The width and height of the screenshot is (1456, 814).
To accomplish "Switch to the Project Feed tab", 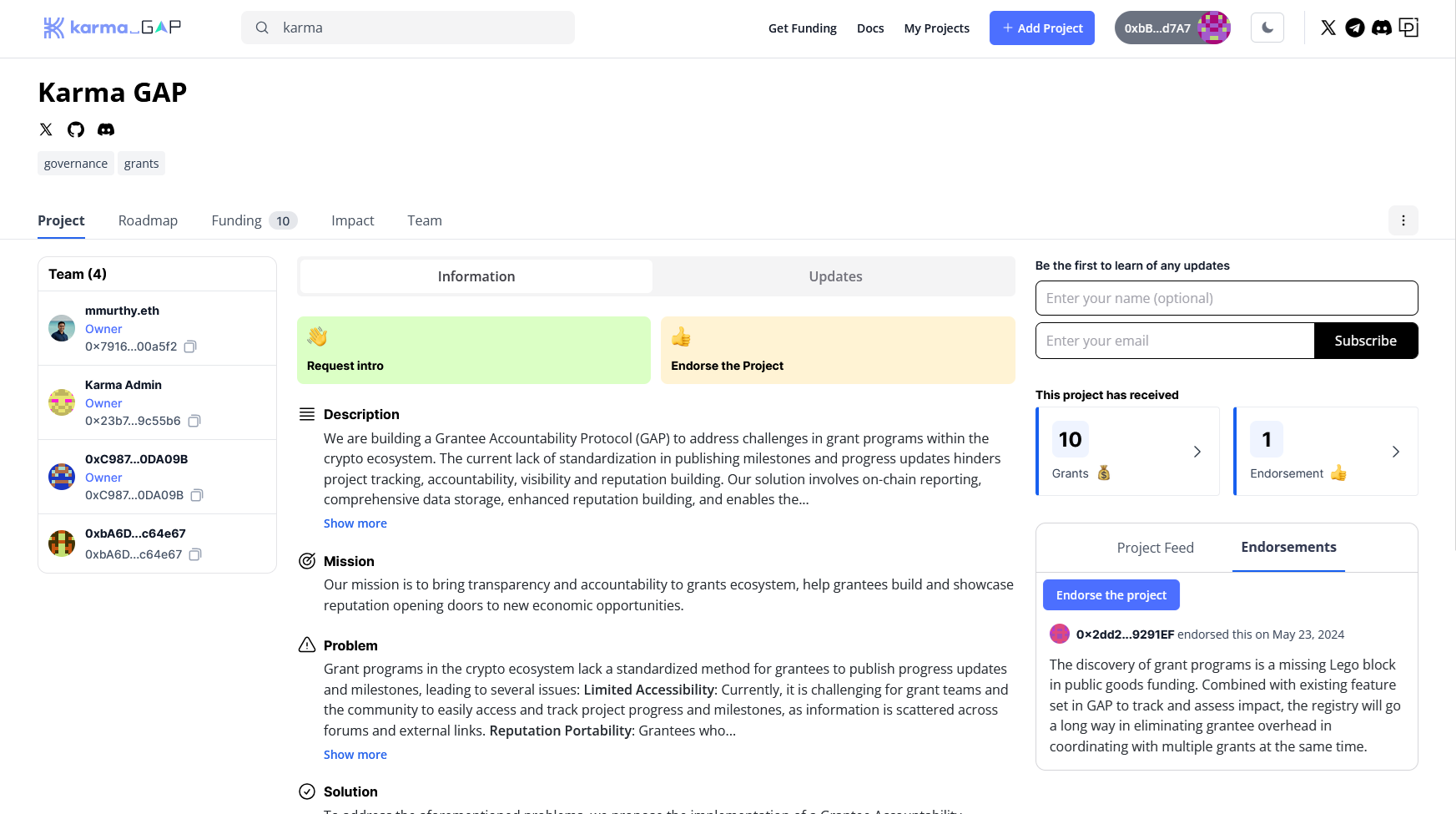I will 1155,548.
